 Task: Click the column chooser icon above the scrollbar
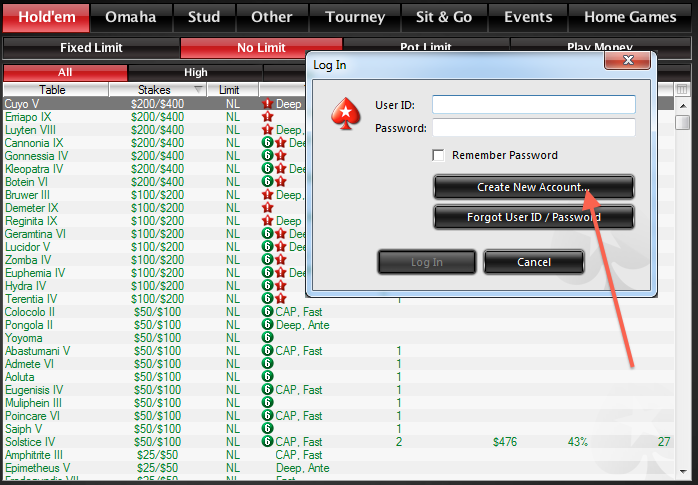point(682,90)
